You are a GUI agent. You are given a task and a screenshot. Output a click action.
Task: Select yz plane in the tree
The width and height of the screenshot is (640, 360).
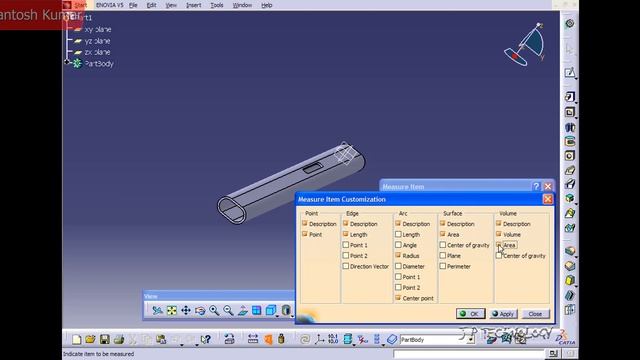coord(97,41)
